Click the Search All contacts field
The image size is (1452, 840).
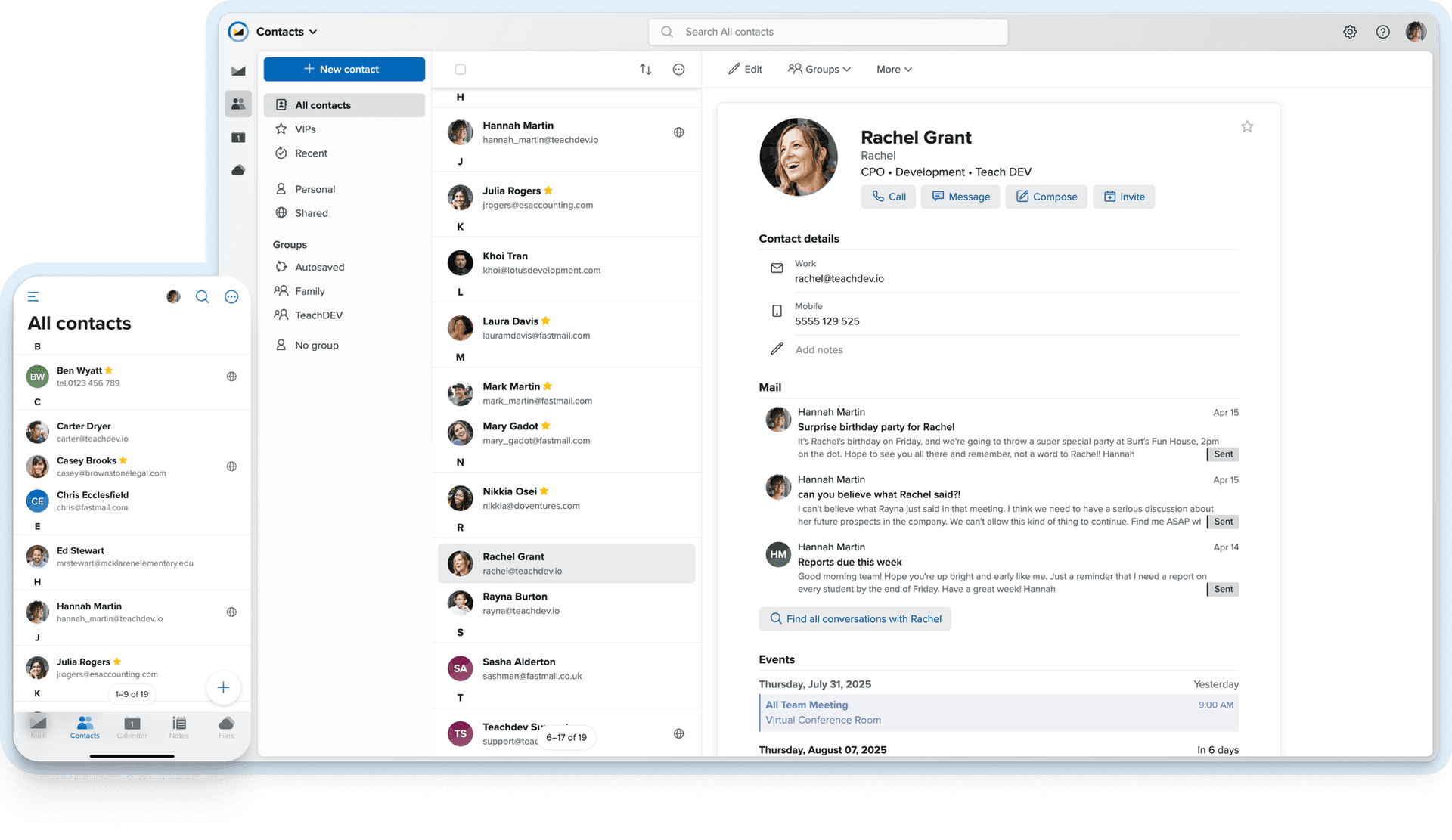pos(828,32)
